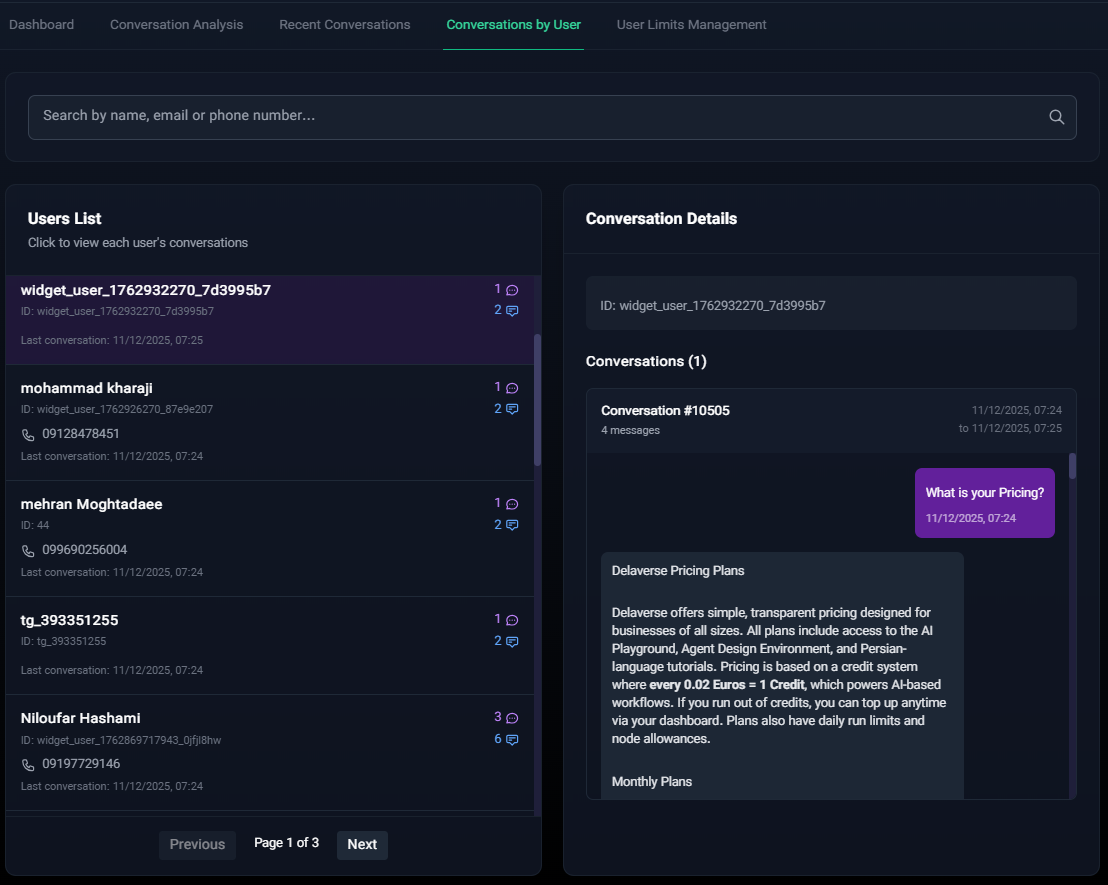Click blue message icon for tg_393351255

(x=512, y=641)
